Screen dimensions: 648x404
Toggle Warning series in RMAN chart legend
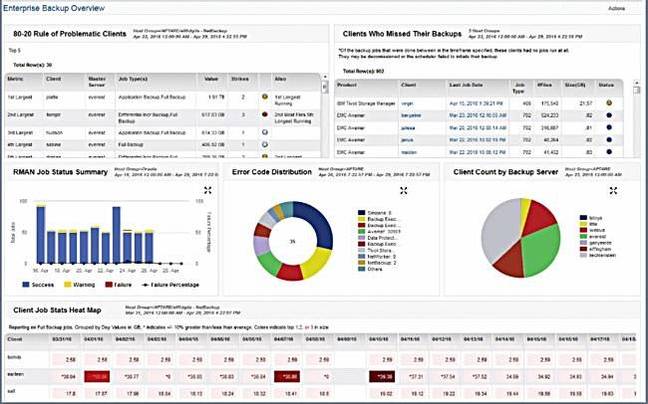click(79, 285)
